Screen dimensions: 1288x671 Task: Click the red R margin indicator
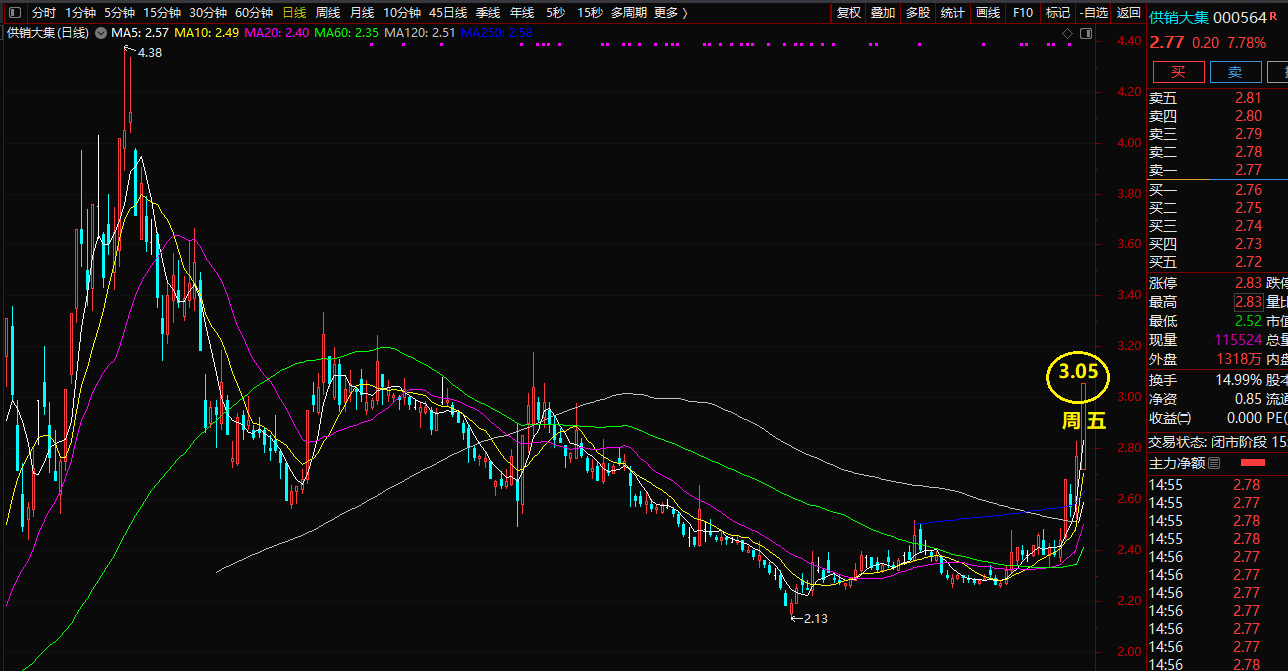pos(1273,15)
